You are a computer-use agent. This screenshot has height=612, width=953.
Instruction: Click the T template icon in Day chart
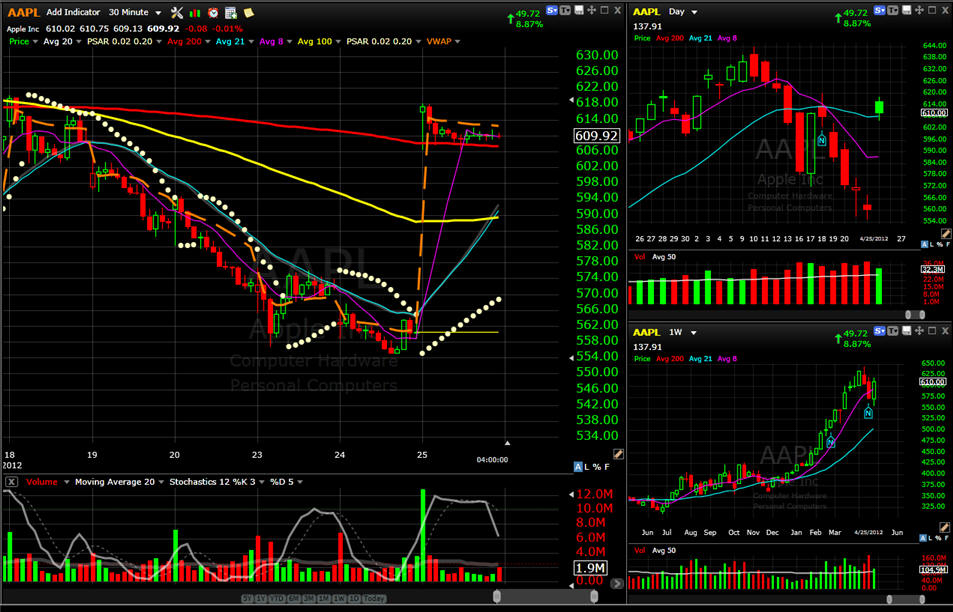tap(893, 10)
